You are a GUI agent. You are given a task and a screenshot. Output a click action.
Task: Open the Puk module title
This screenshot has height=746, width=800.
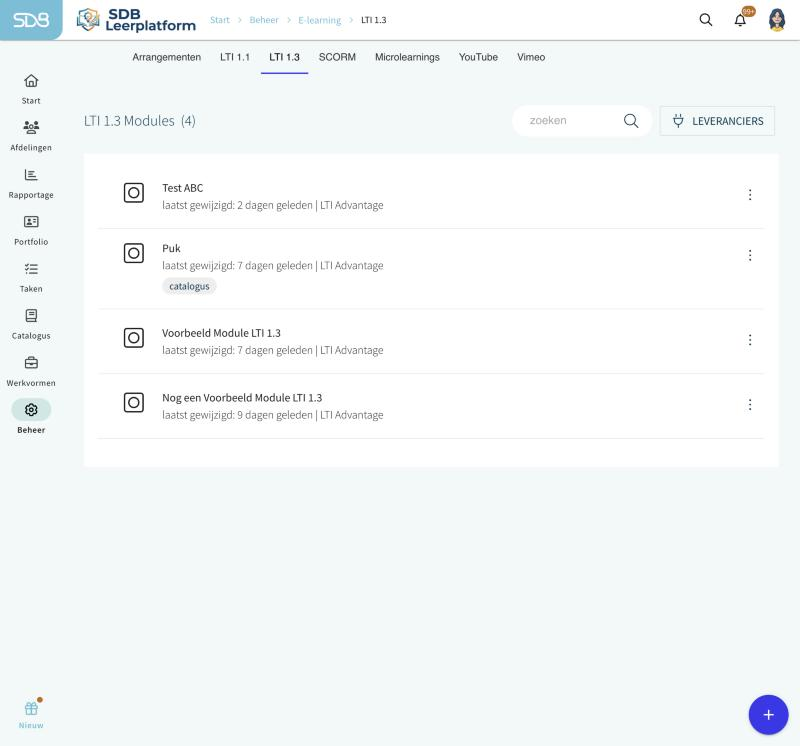[x=171, y=248]
